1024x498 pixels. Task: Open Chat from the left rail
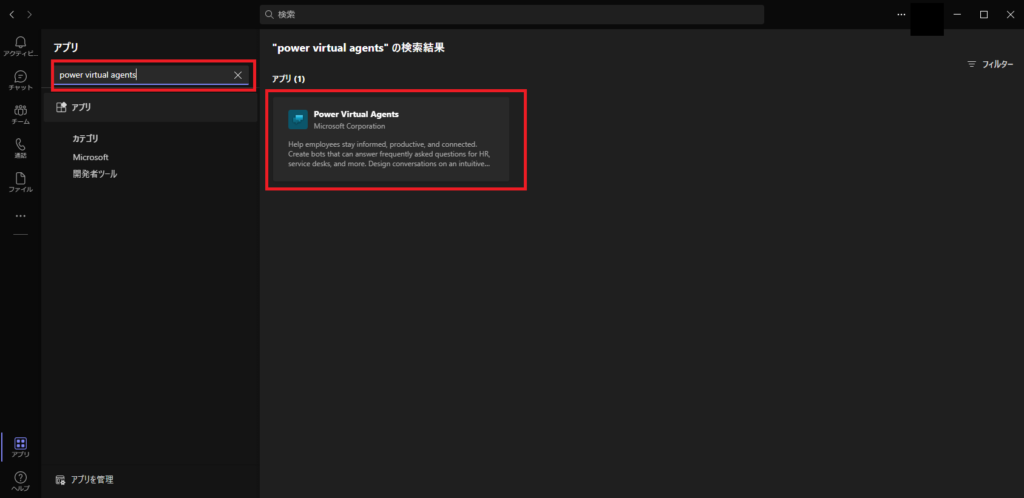tap(20, 80)
